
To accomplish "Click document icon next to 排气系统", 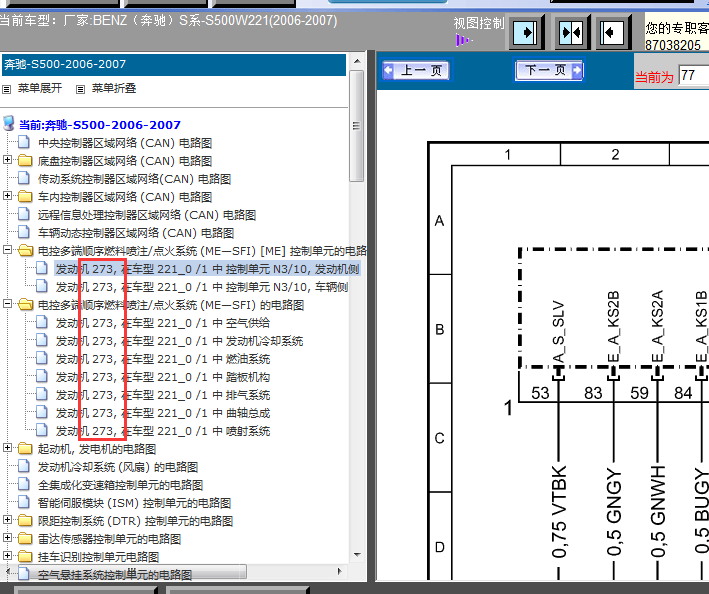I will pyautogui.click(x=42, y=394).
